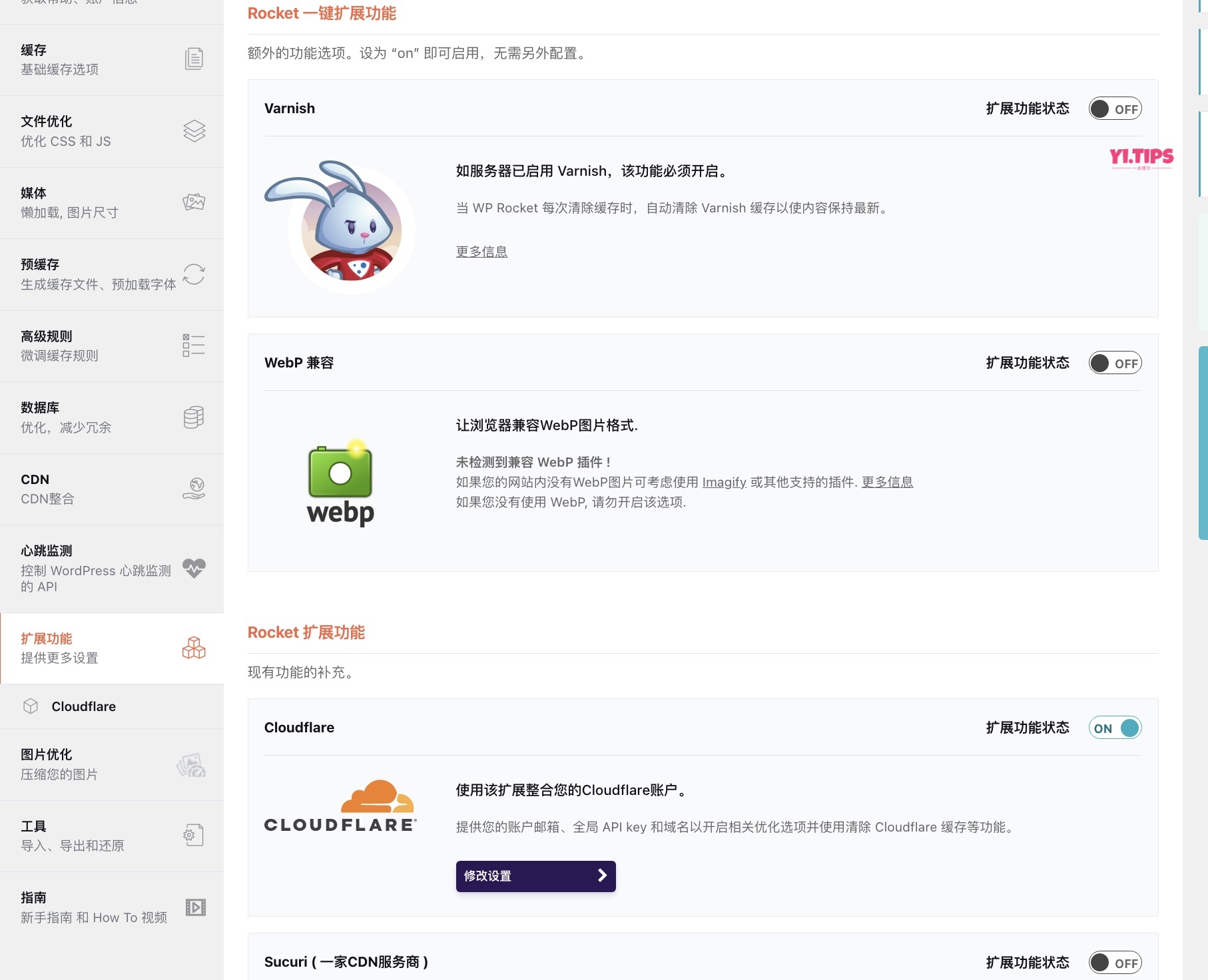Click the tutorials video film icon
The width and height of the screenshot is (1208, 980).
click(196, 907)
